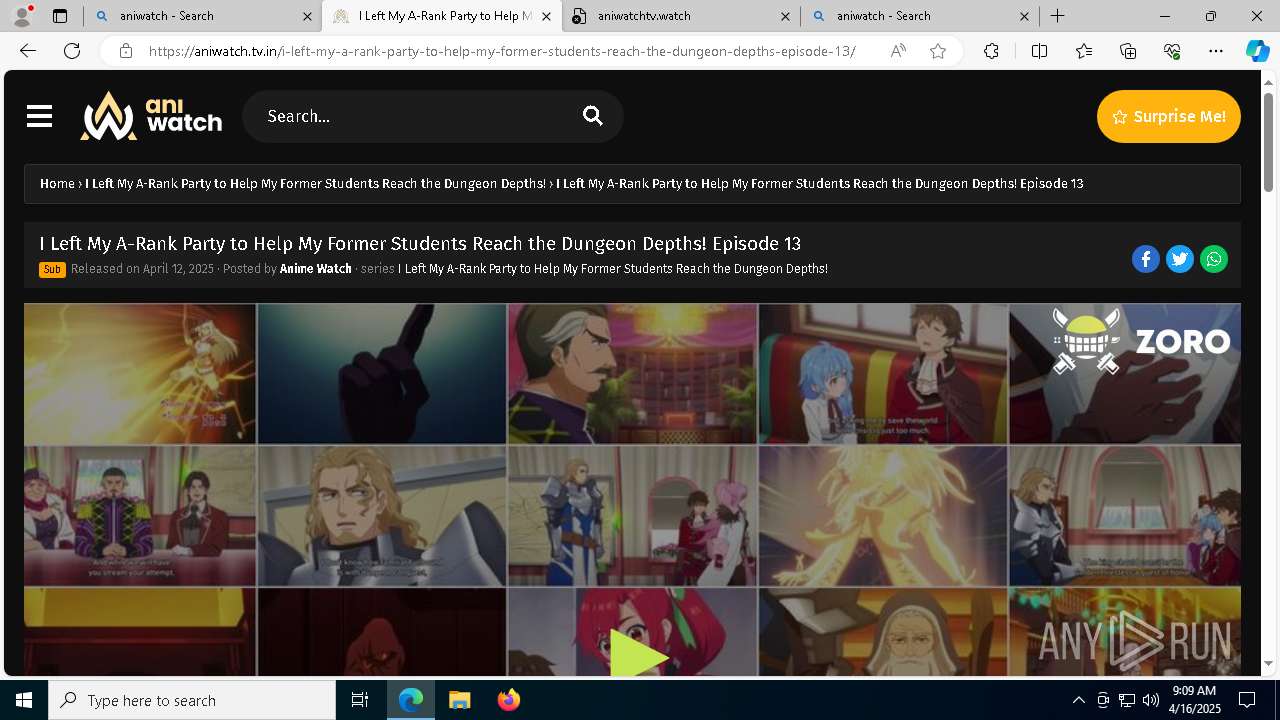Open Firefox from taskbar
1280x720 pixels.
[x=508, y=700]
